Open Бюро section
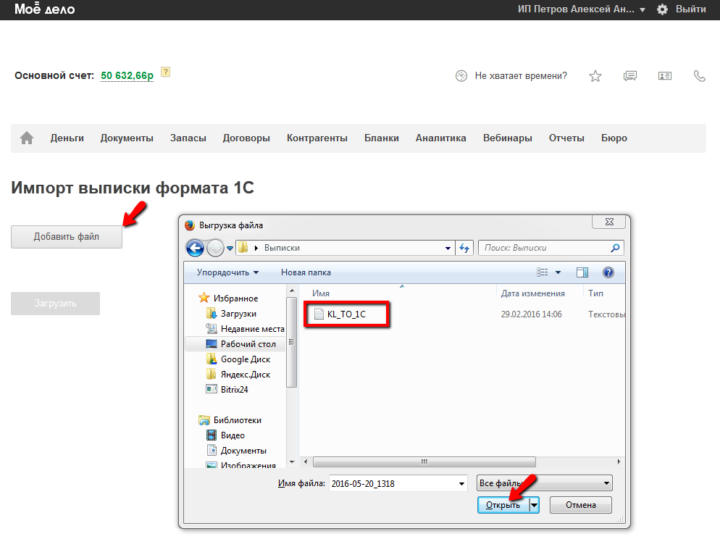 coord(614,138)
